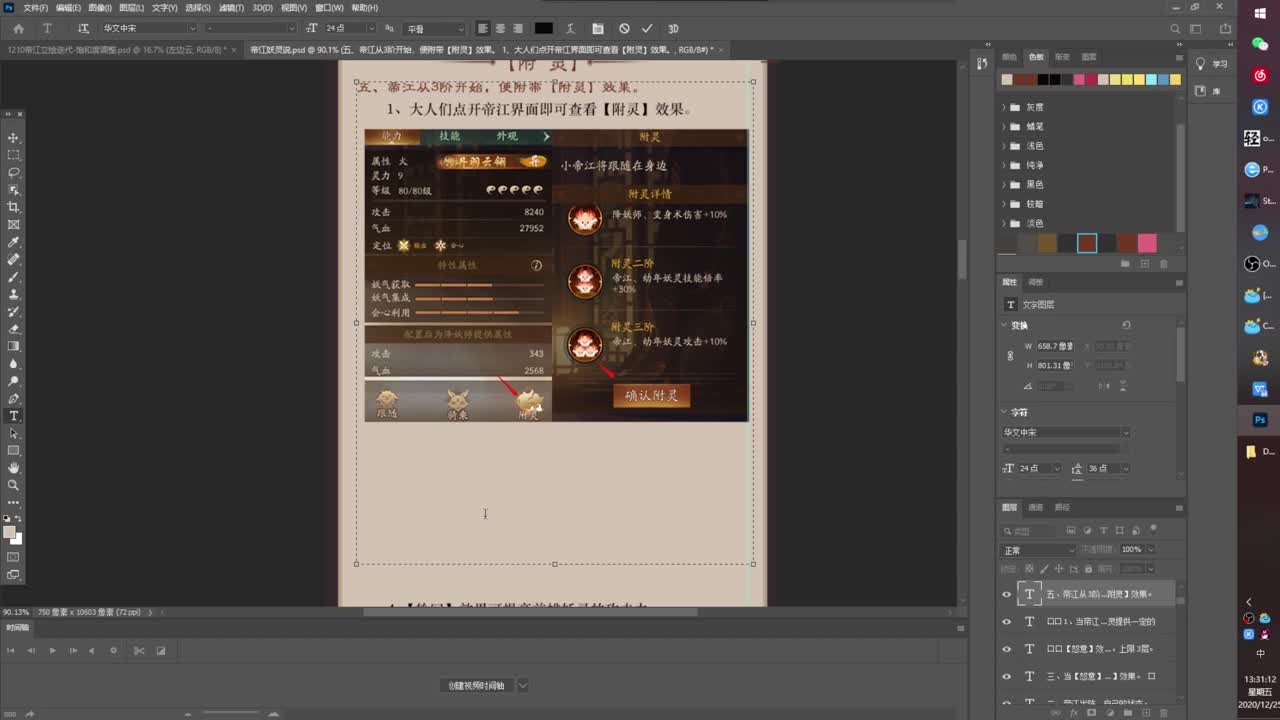Toggle the adjustment layer filter
Screen dimensions: 1280x720
(x=1088, y=530)
